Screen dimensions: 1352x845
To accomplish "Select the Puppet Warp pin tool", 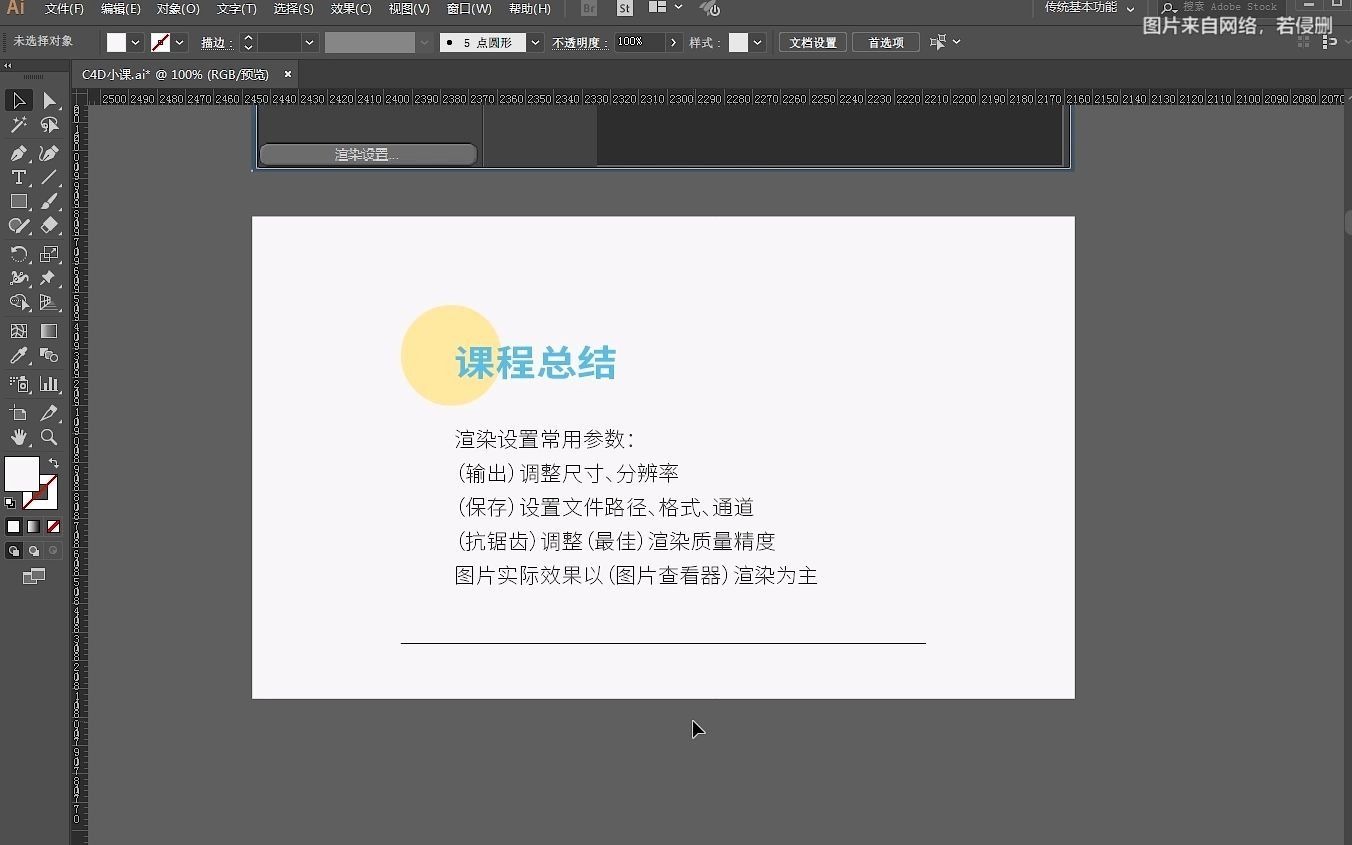I will 49,278.
